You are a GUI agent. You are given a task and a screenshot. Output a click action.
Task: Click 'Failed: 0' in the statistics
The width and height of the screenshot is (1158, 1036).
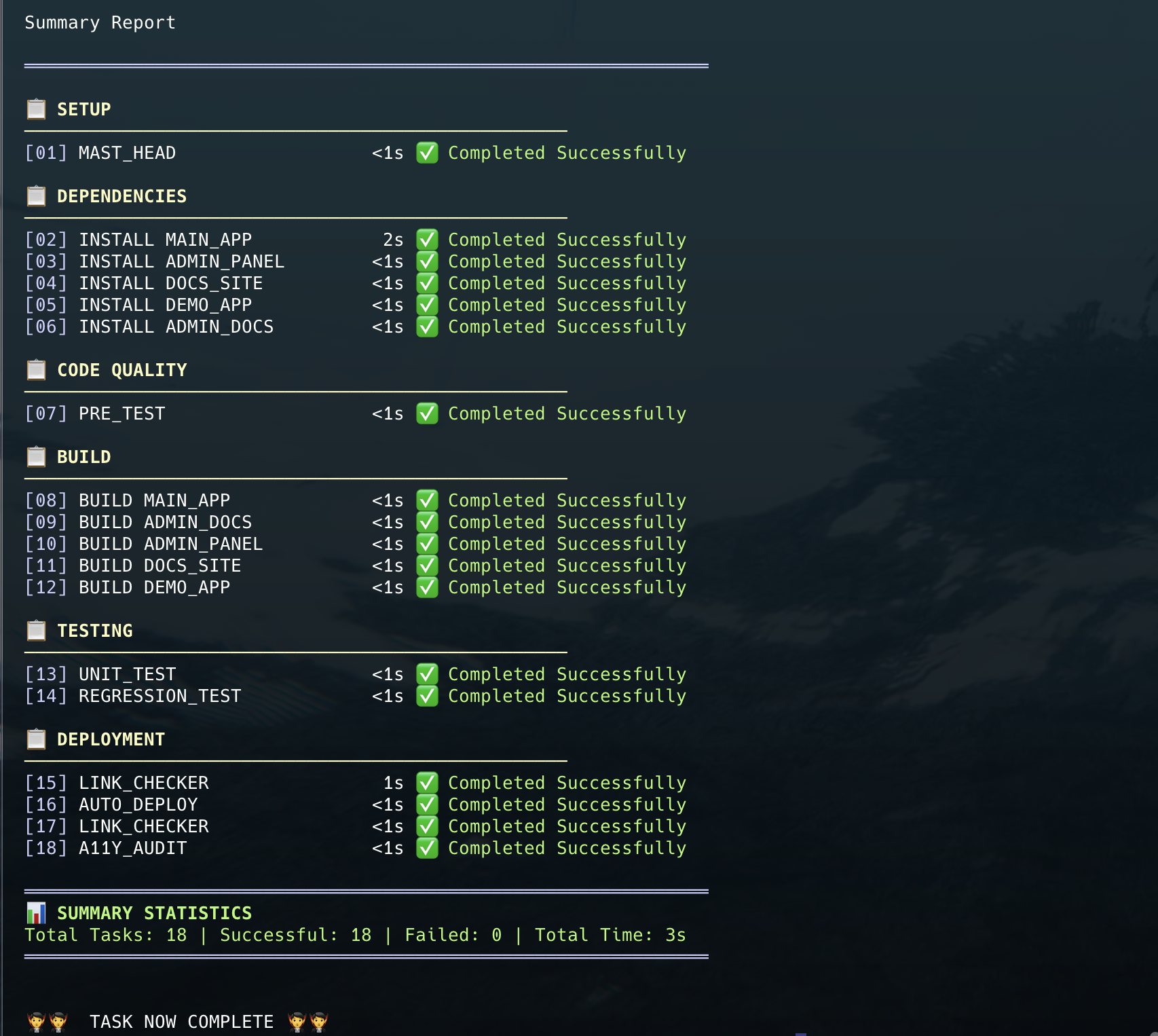point(453,935)
